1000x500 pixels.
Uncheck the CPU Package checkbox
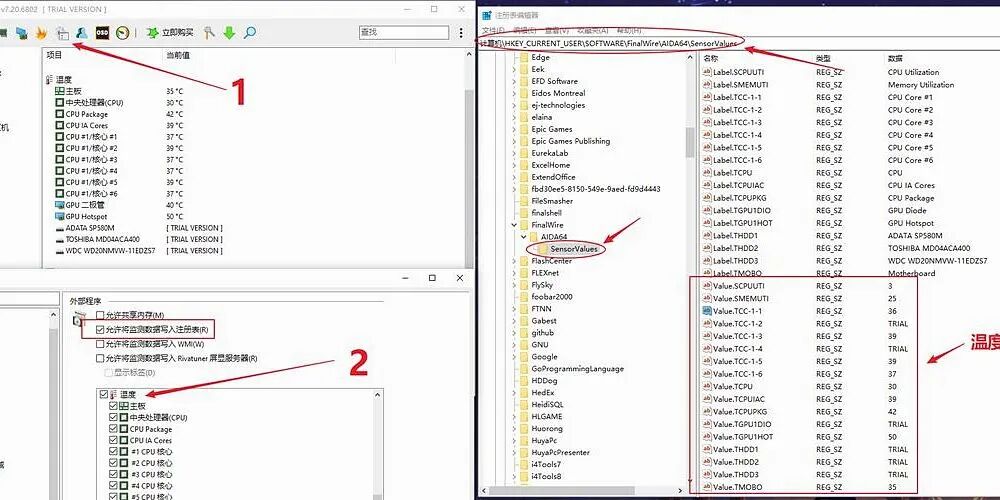(114, 429)
